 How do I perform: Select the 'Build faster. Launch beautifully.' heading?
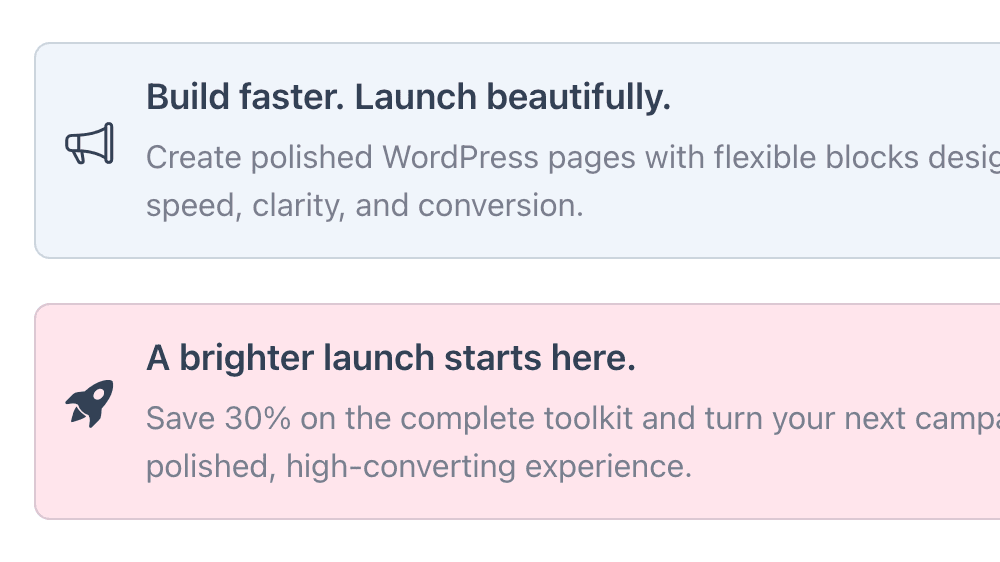[x=408, y=98]
